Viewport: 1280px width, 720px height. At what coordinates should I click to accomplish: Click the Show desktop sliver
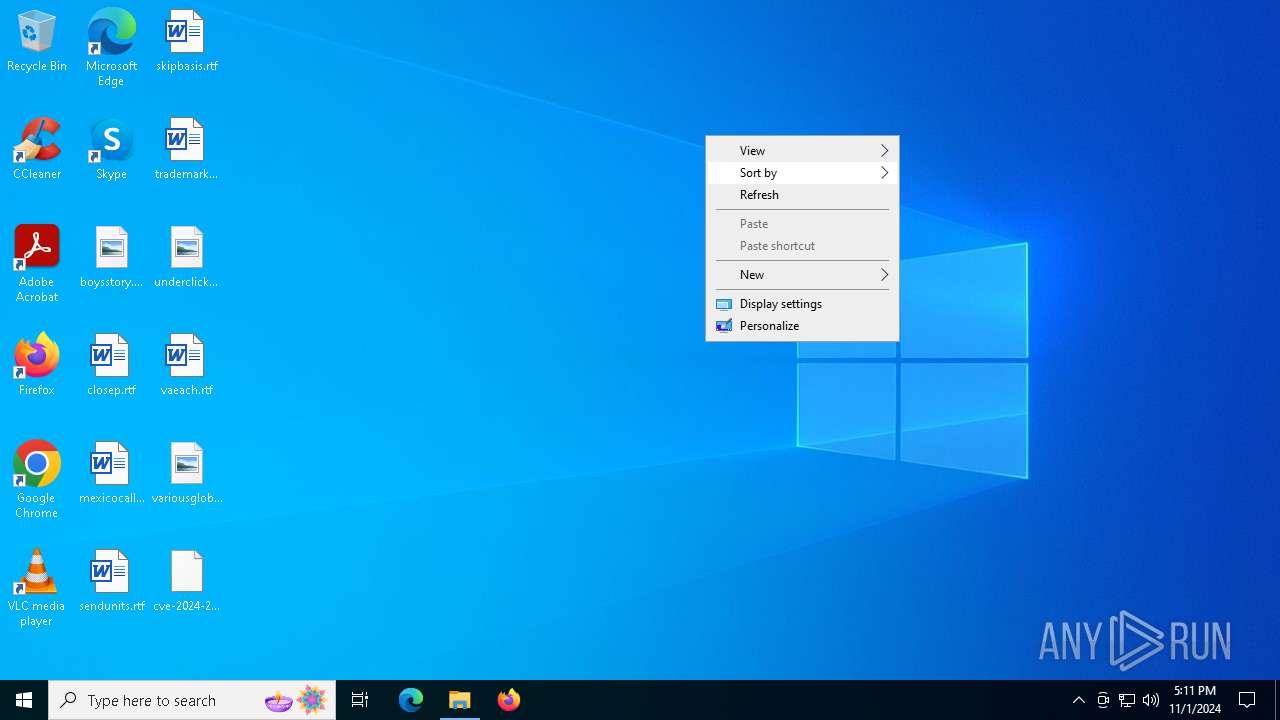(1277, 700)
